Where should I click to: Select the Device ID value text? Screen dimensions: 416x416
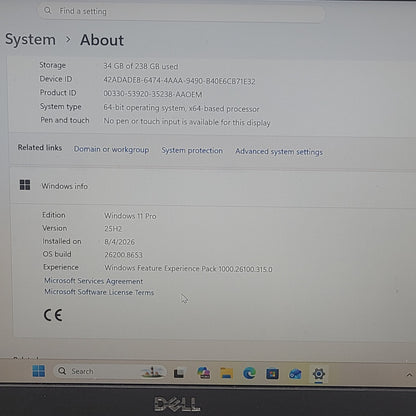click(179, 81)
